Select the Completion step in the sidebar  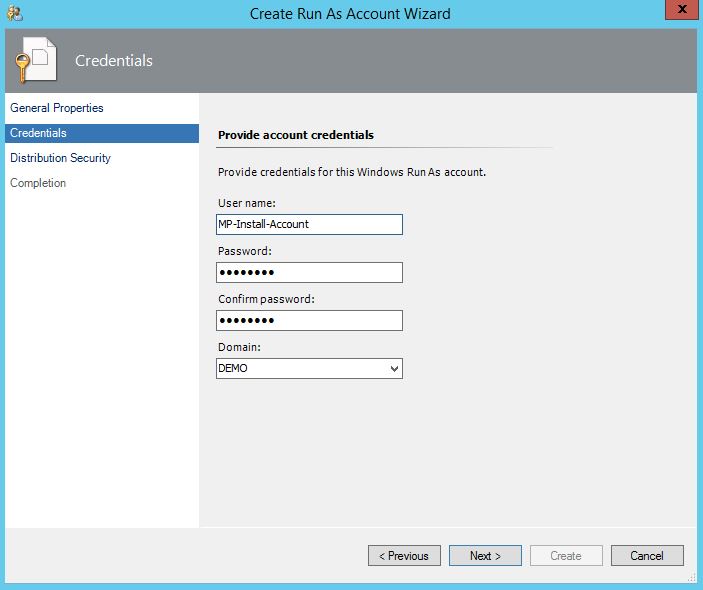(x=38, y=183)
